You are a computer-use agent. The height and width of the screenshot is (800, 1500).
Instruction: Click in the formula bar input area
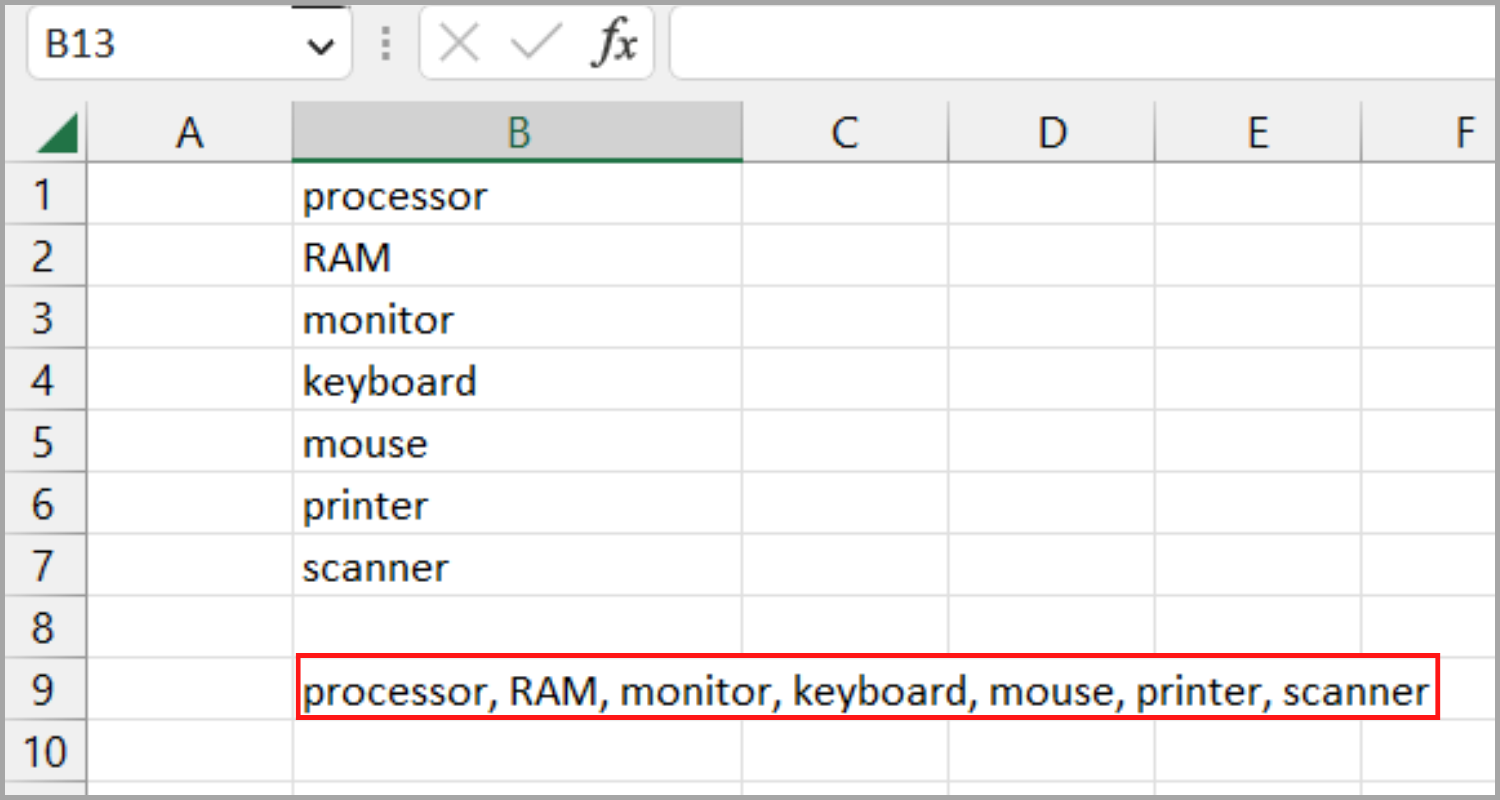(1080, 45)
